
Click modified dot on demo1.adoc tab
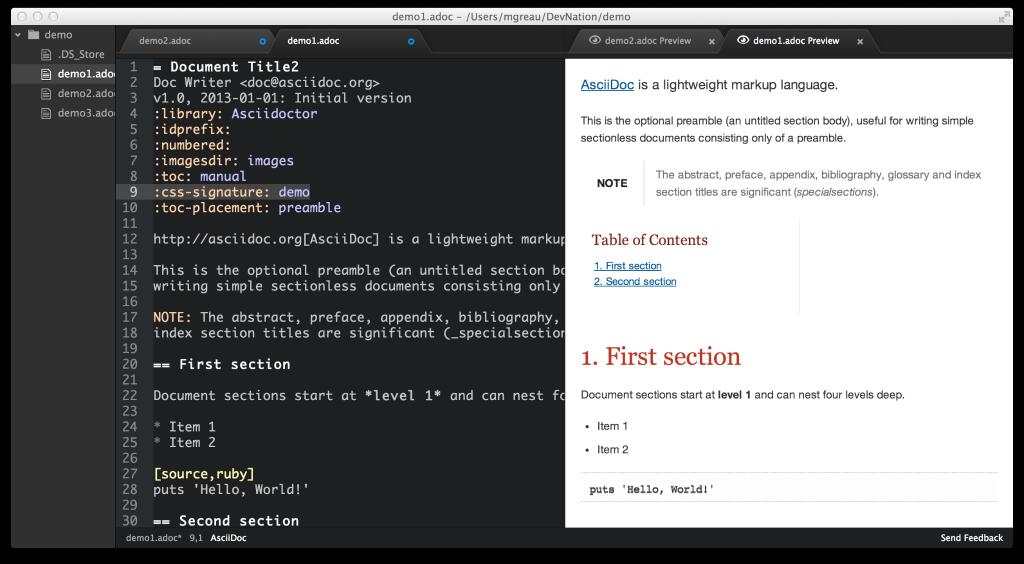(x=411, y=41)
